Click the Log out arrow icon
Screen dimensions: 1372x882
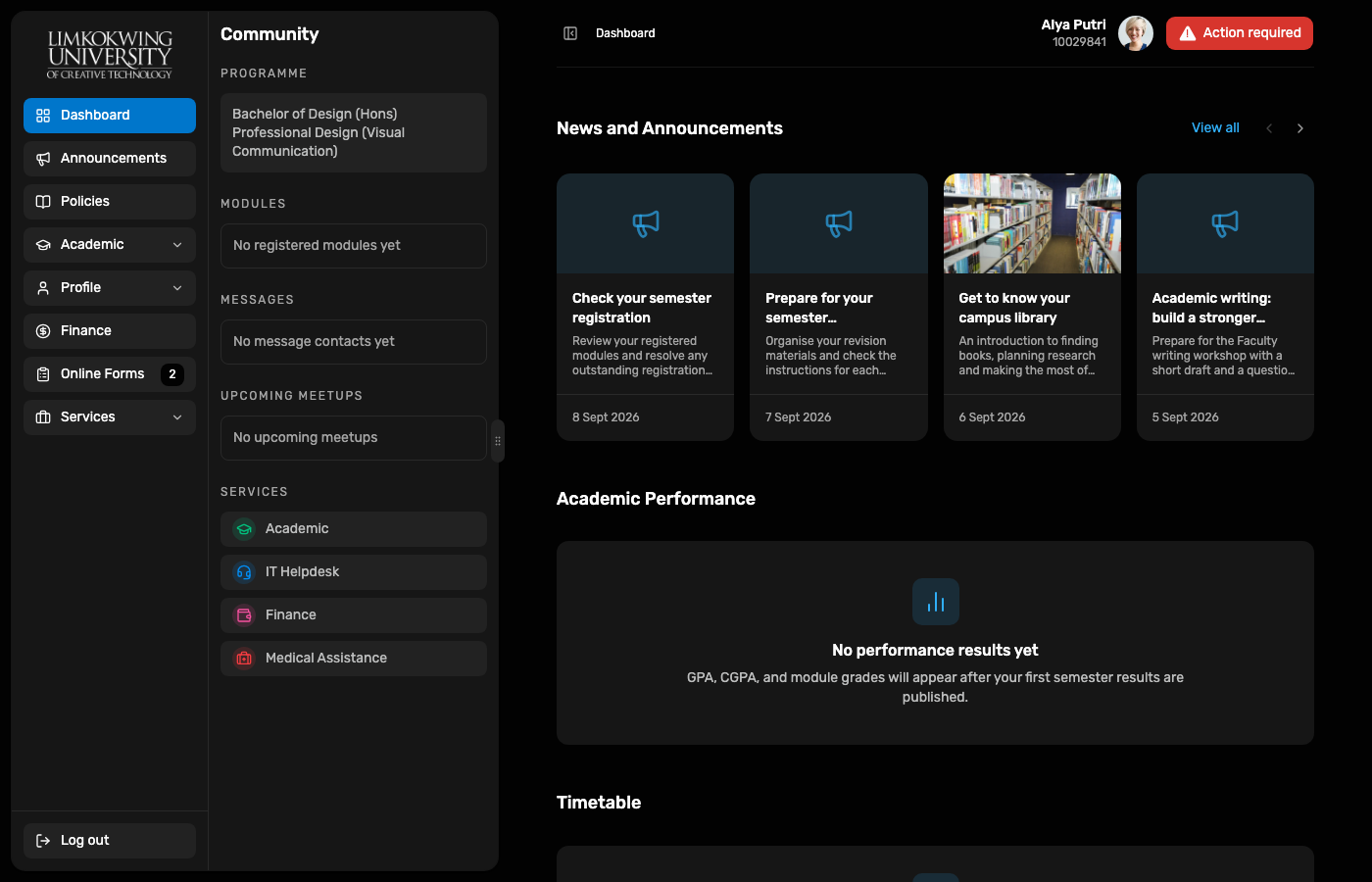pos(43,841)
